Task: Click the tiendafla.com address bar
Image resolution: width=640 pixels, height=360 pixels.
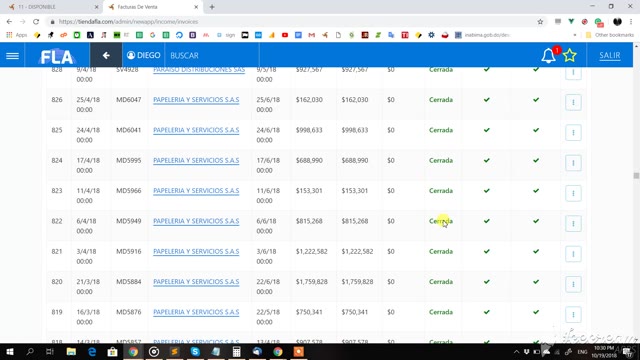Action: tap(294, 22)
